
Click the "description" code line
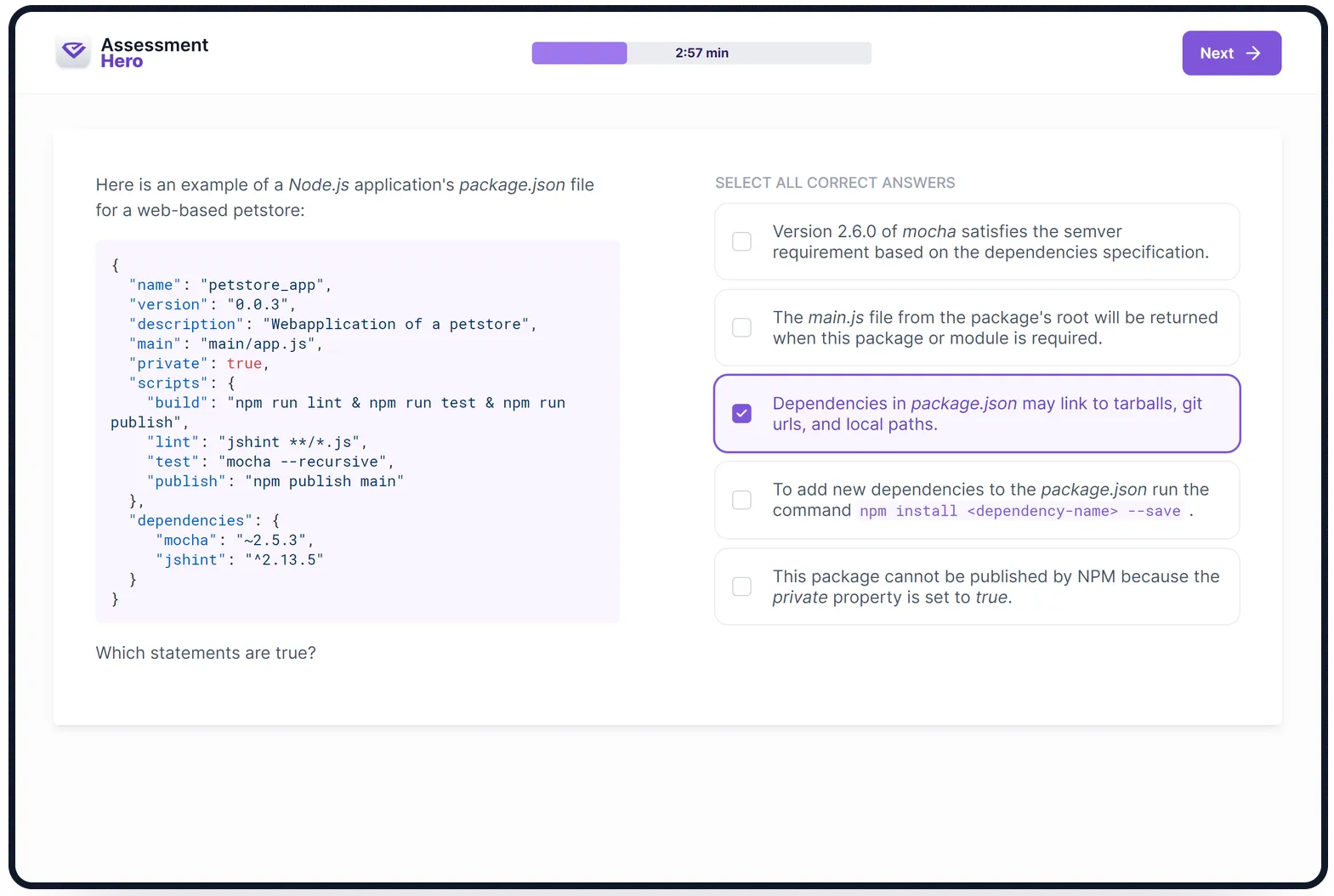[332, 324]
